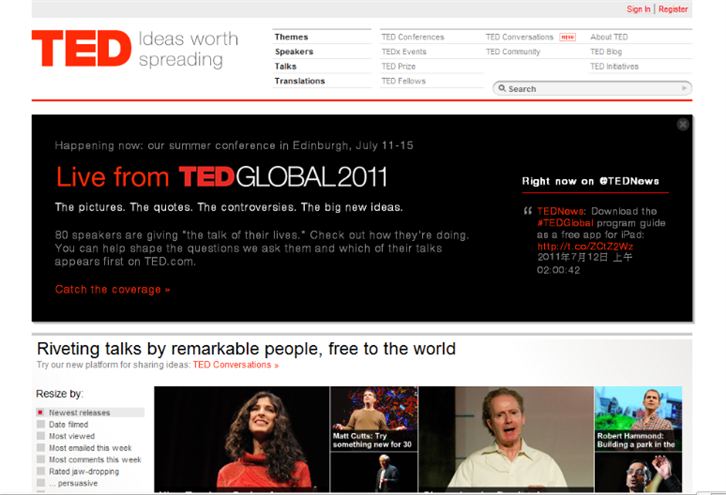Open TED Conversations nav link
Image resolution: width=726 pixels, height=495 pixels.
coord(519,37)
